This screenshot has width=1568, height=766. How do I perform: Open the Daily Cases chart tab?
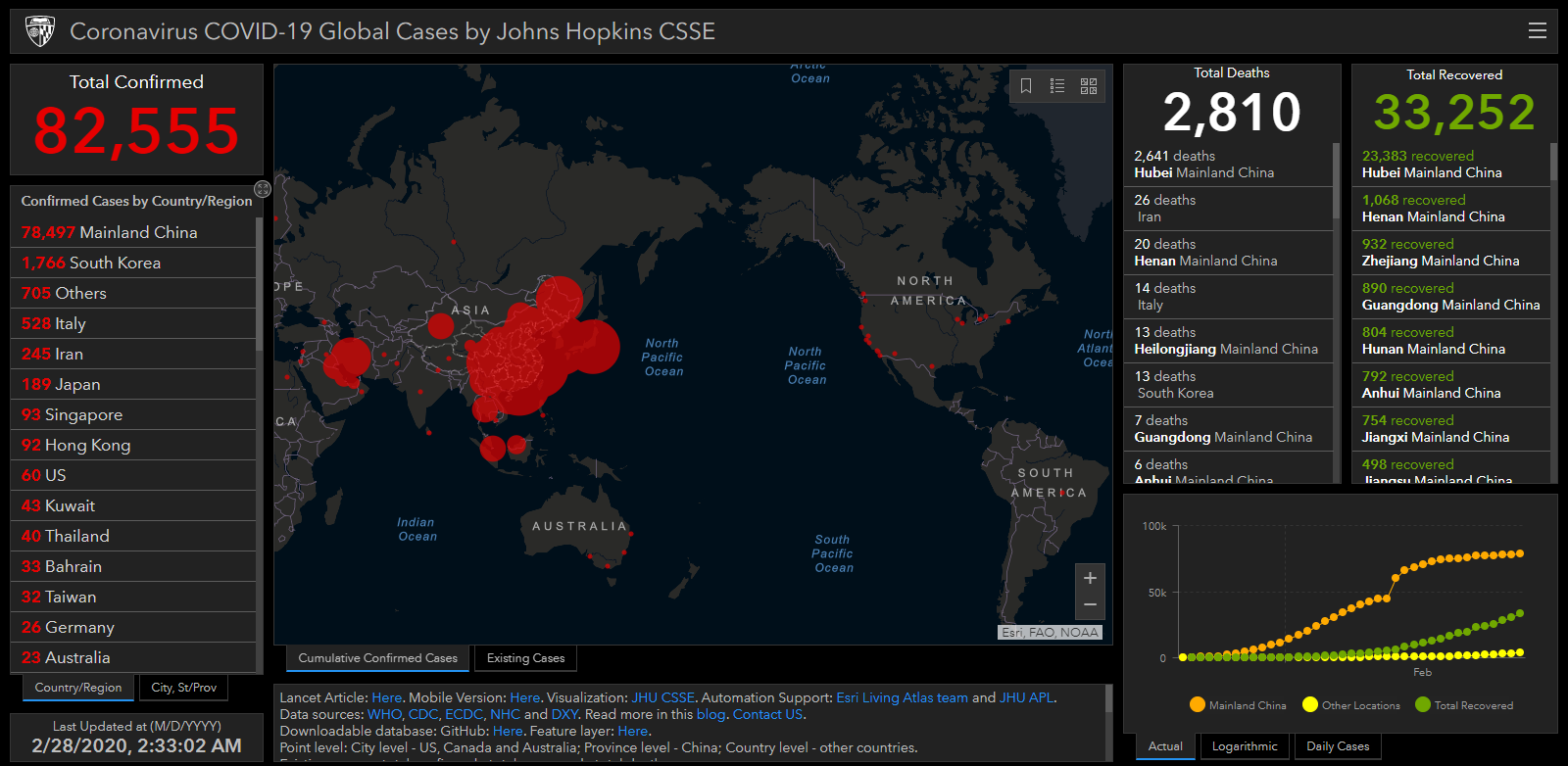pyautogui.click(x=1338, y=746)
